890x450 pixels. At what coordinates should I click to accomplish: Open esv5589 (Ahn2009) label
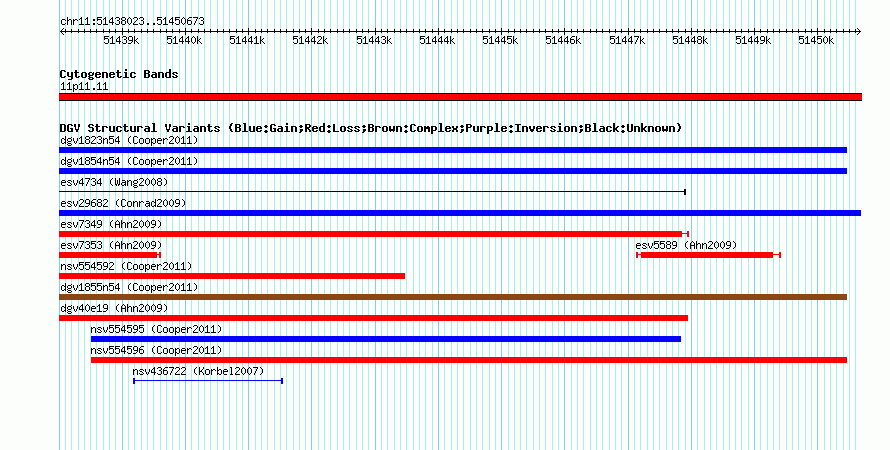[686, 245]
